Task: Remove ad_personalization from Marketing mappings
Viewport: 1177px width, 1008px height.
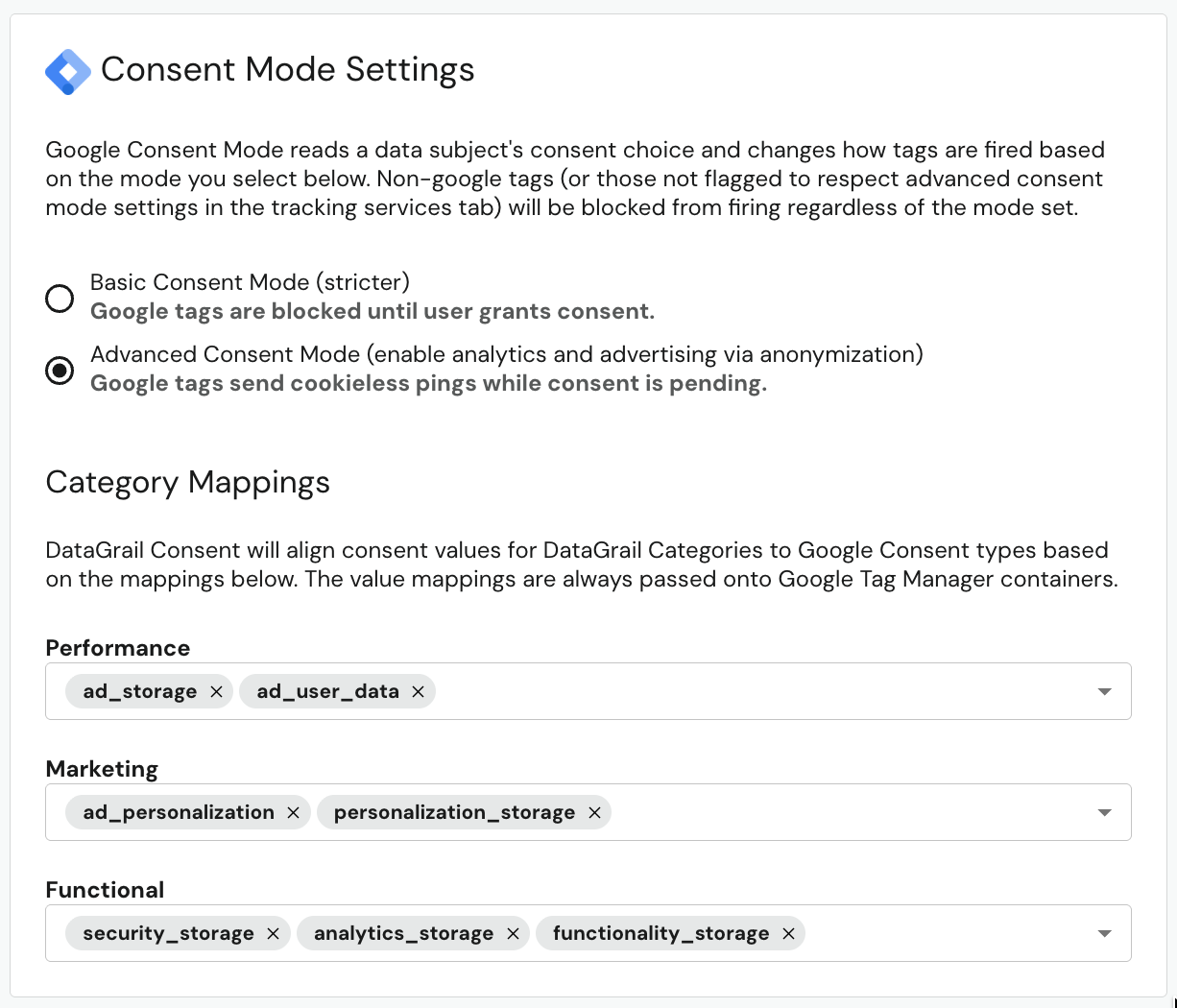Action: point(293,812)
